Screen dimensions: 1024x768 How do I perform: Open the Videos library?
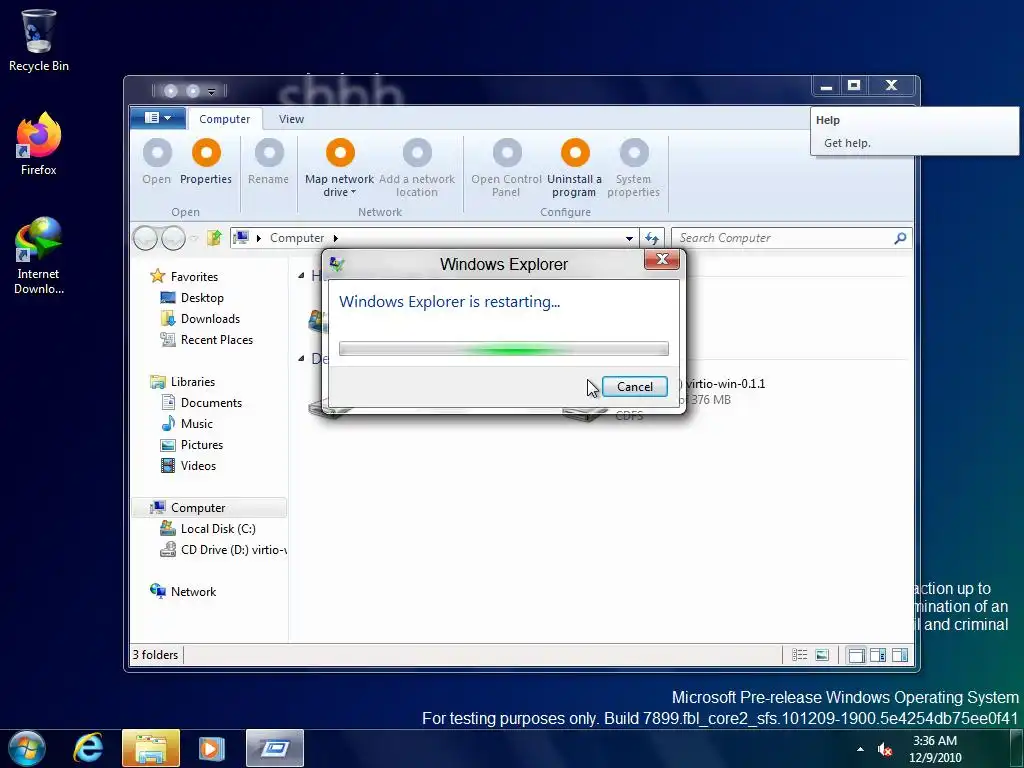tap(198, 466)
